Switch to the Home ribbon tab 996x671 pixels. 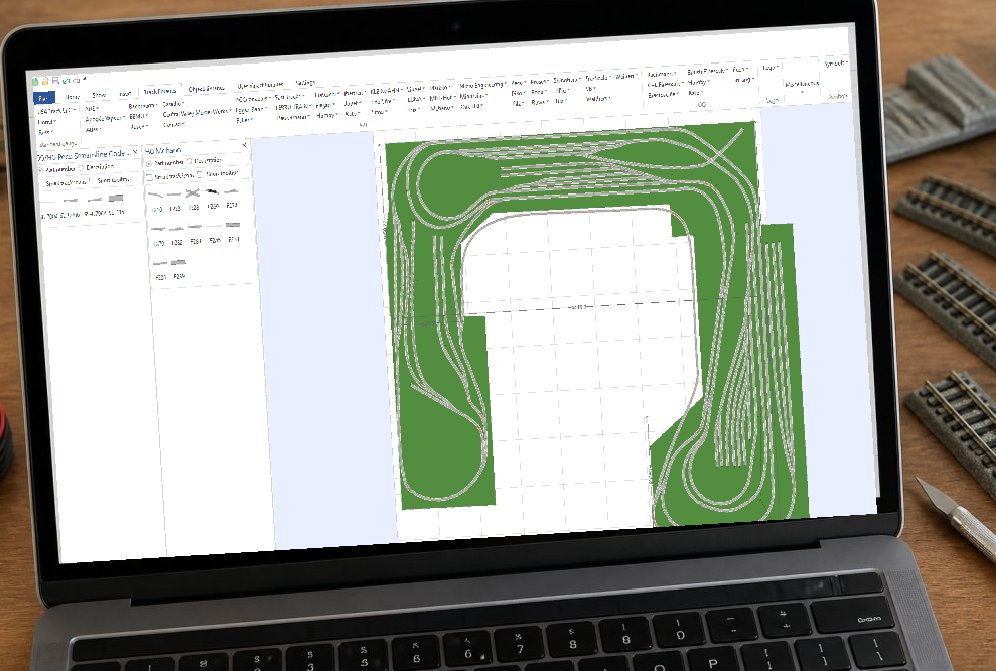(72, 97)
